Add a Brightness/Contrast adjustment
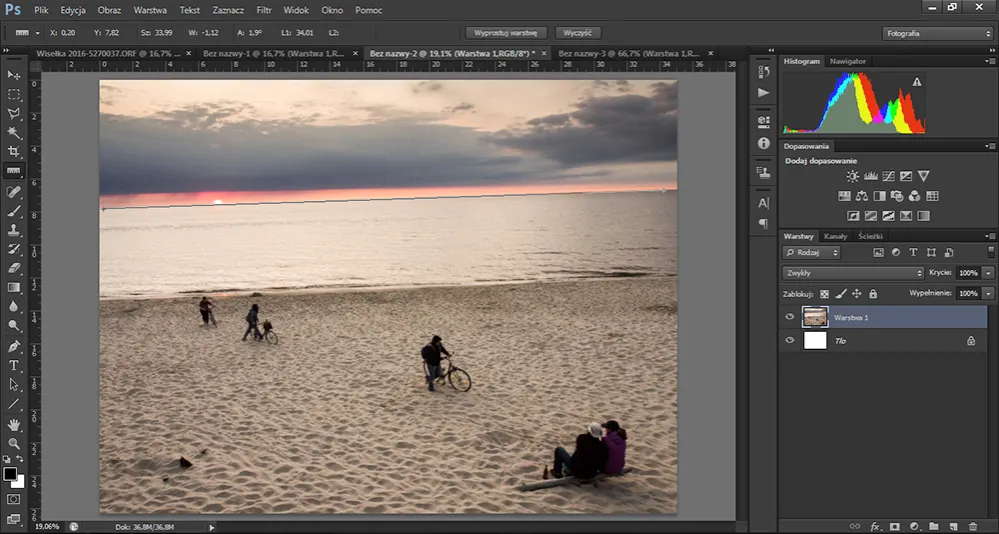Screen dimensions: 999x534 click(852, 177)
